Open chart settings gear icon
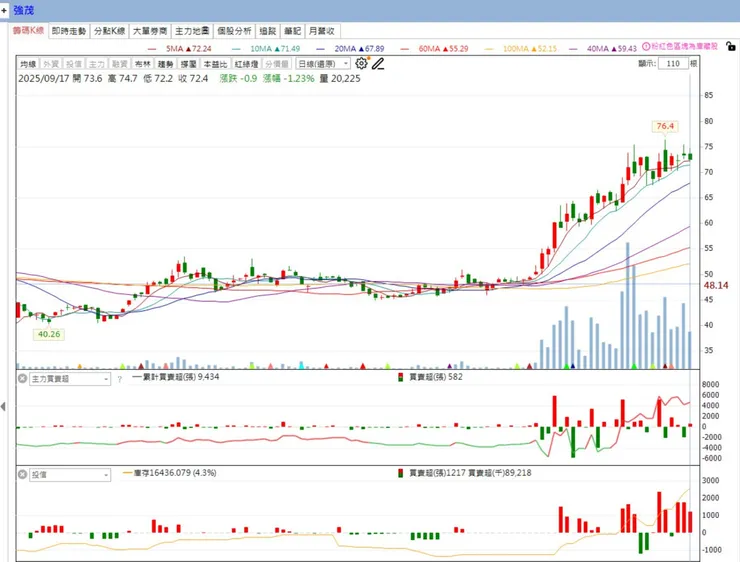 click(x=361, y=63)
